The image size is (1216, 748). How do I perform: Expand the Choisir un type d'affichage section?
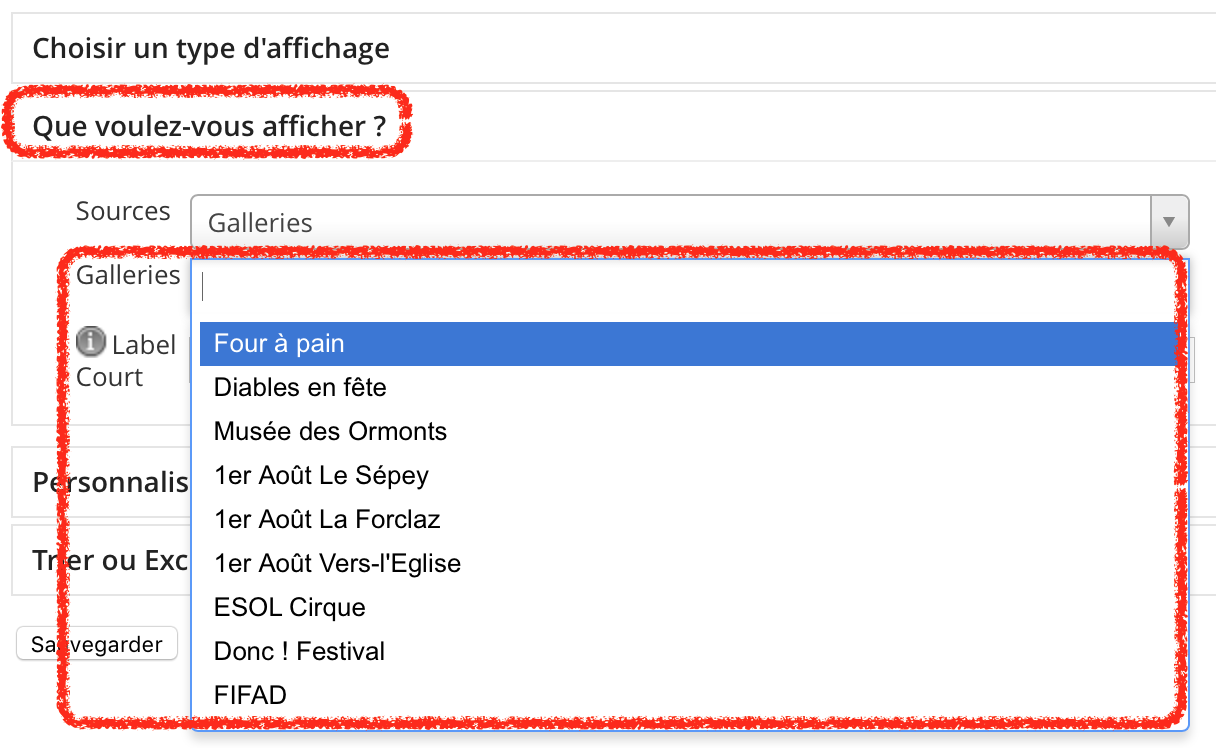click(211, 48)
